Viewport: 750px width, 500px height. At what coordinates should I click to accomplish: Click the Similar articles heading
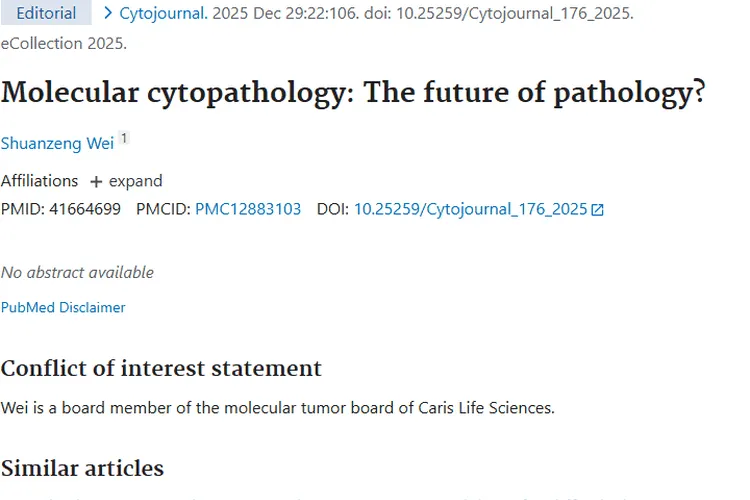tap(82, 468)
